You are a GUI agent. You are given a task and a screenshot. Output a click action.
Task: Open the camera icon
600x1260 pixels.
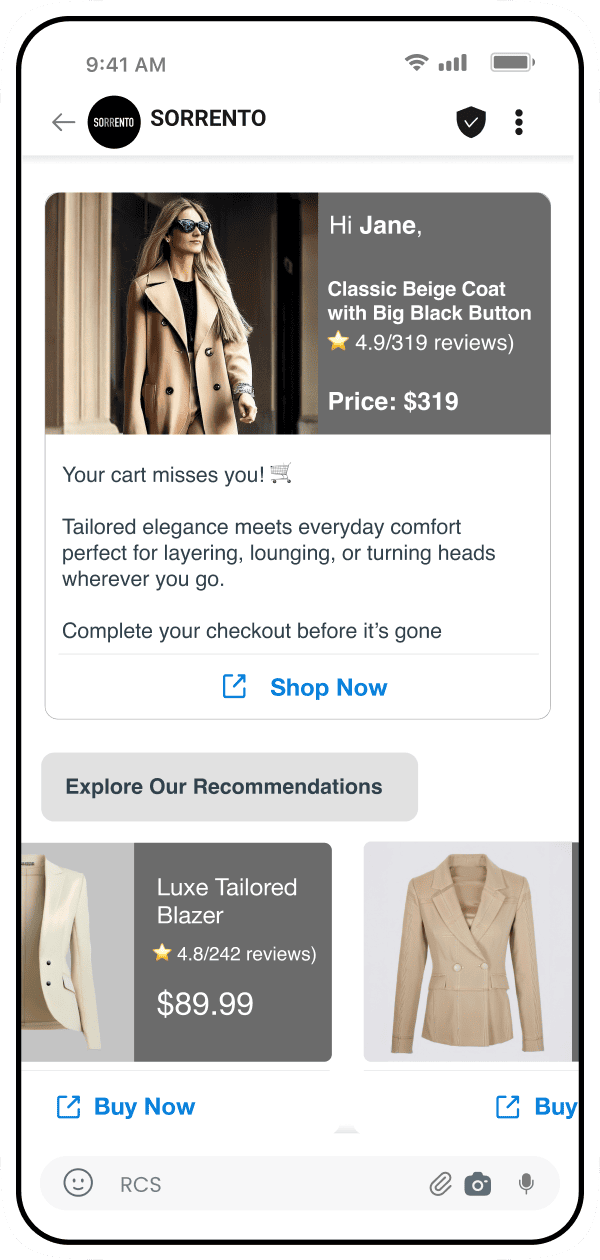point(478,1185)
